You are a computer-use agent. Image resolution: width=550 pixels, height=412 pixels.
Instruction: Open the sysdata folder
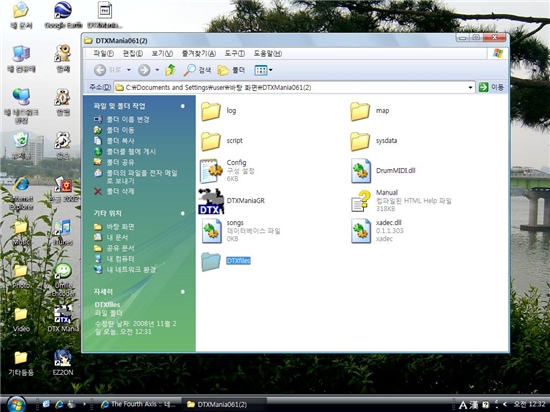(x=374, y=141)
